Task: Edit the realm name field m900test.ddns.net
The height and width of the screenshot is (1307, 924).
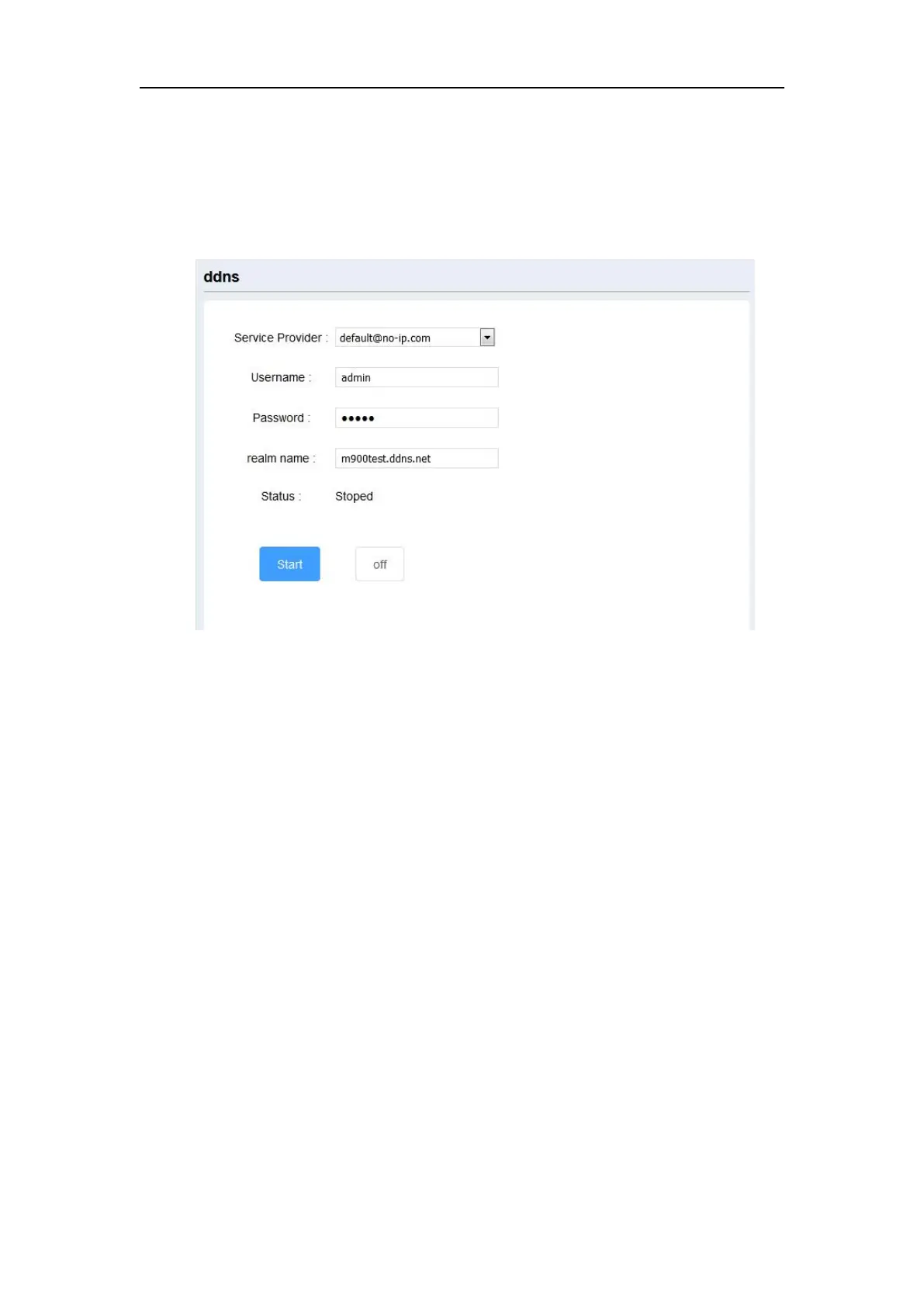Action: tap(417, 458)
